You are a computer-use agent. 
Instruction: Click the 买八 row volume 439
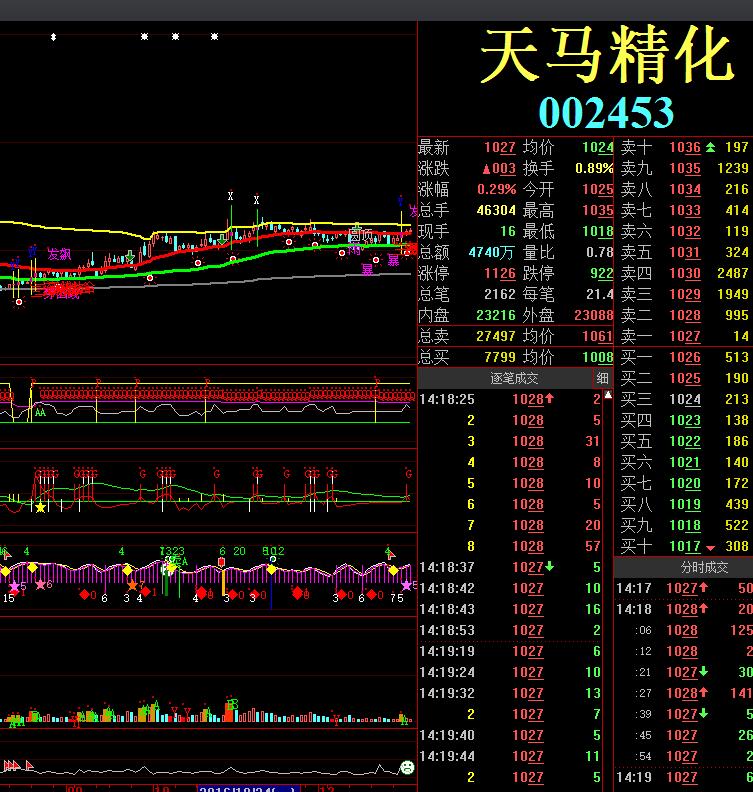[x=737, y=504]
